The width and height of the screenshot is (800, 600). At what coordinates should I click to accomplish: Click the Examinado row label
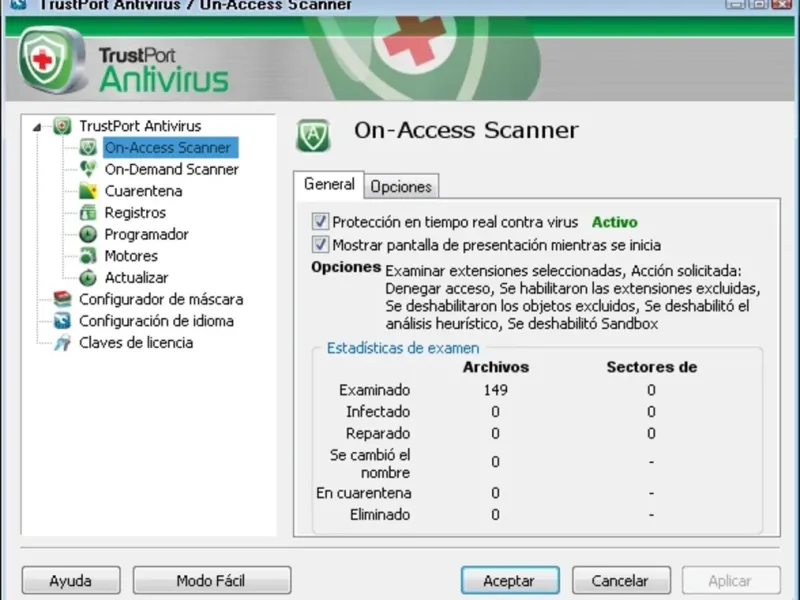tap(374, 390)
